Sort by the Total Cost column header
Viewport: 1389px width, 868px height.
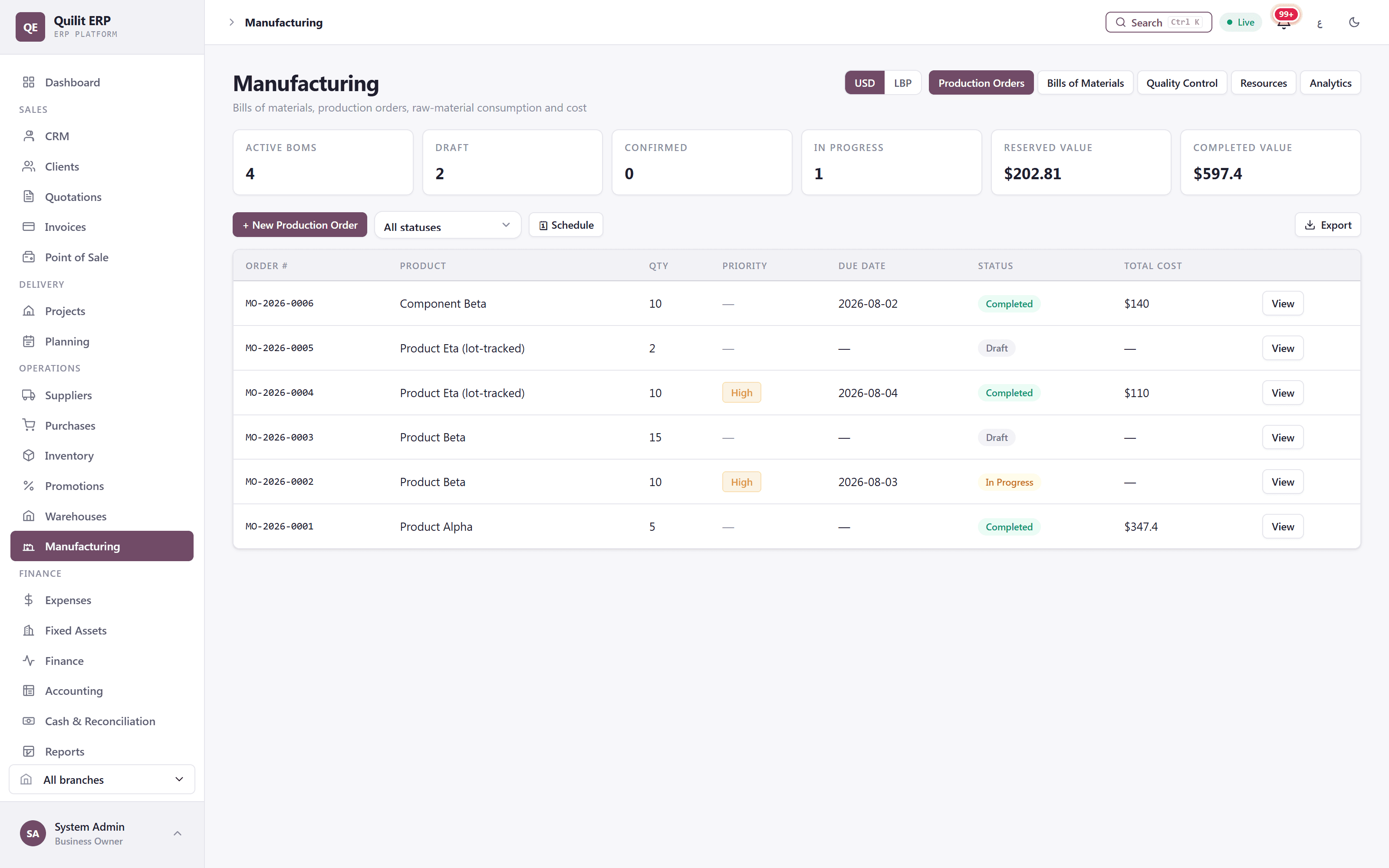[x=1152, y=266]
